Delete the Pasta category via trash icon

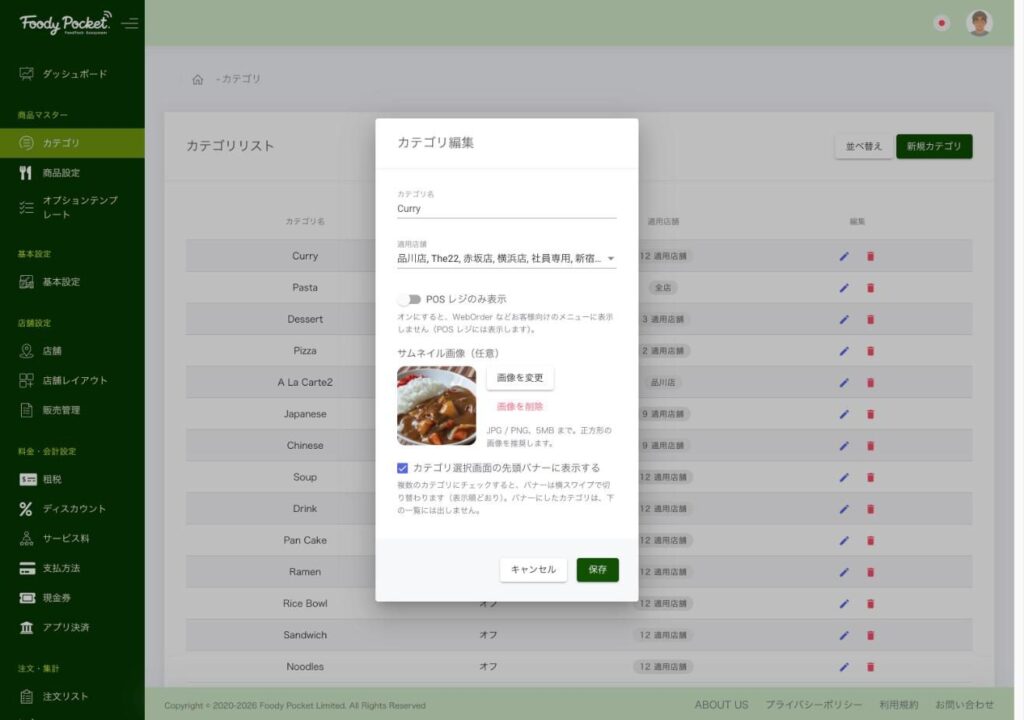tap(870, 287)
